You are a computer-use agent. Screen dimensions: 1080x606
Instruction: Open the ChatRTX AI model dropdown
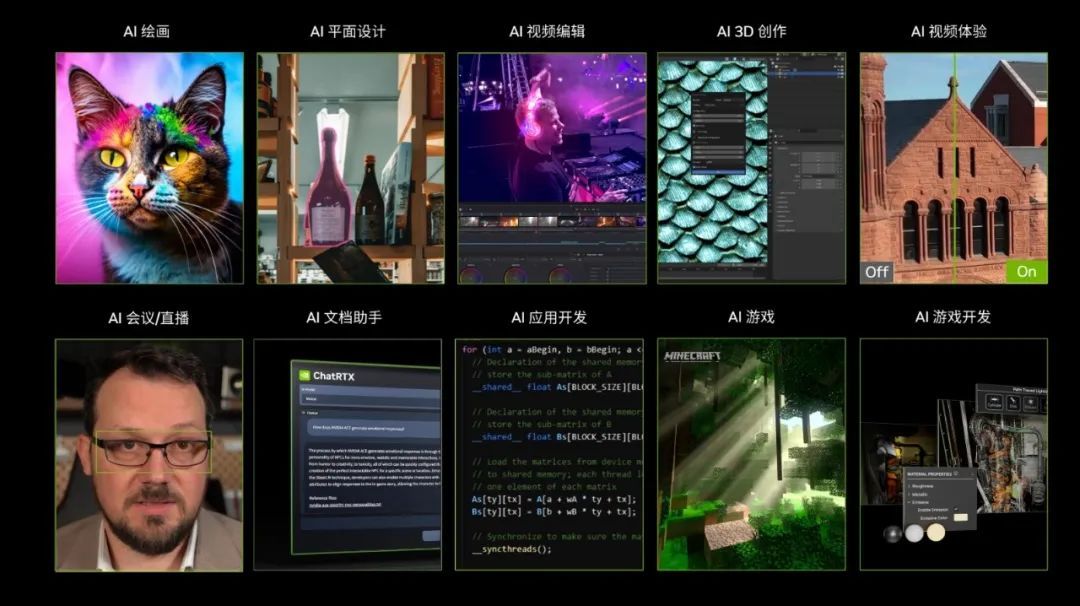[370, 398]
